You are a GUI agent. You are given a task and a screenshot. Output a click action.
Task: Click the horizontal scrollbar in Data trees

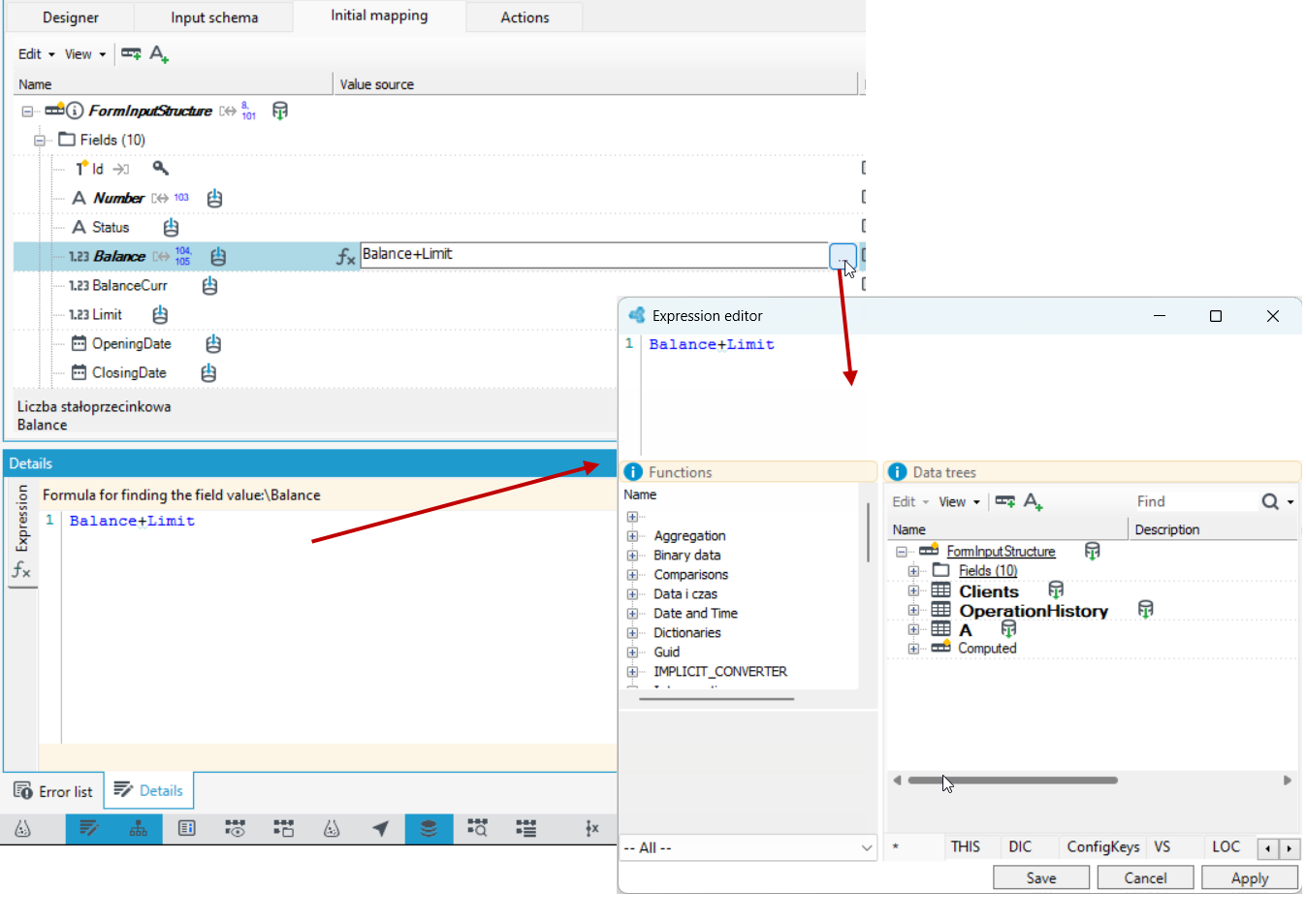tap(1012, 780)
